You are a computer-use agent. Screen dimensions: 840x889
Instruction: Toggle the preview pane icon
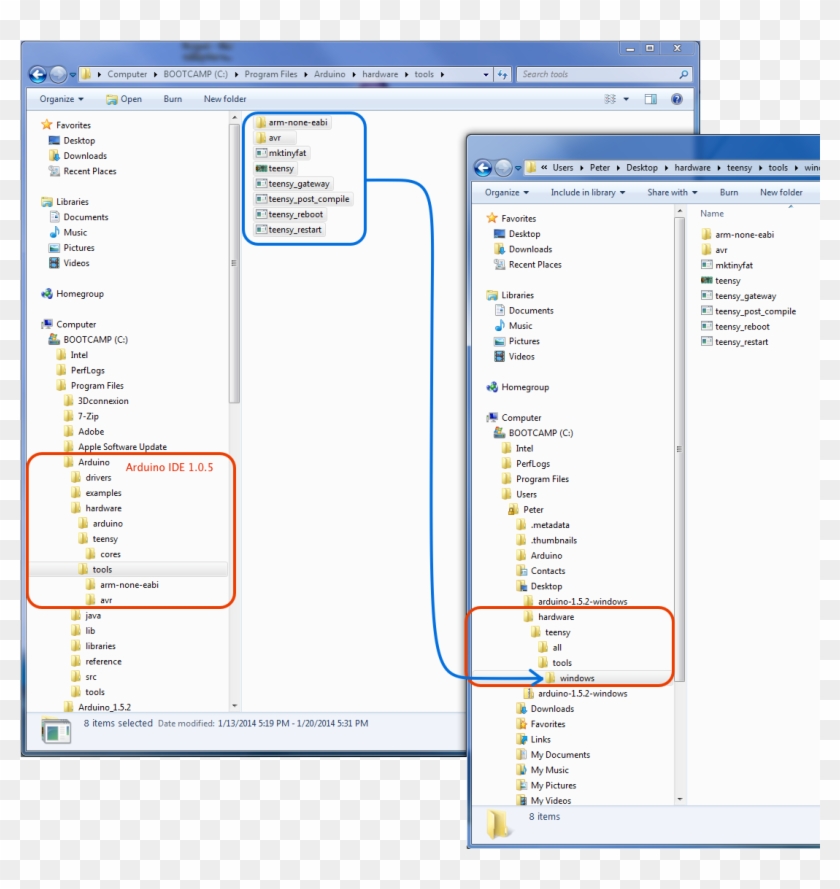pyautogui.click(x=651, y=99)
